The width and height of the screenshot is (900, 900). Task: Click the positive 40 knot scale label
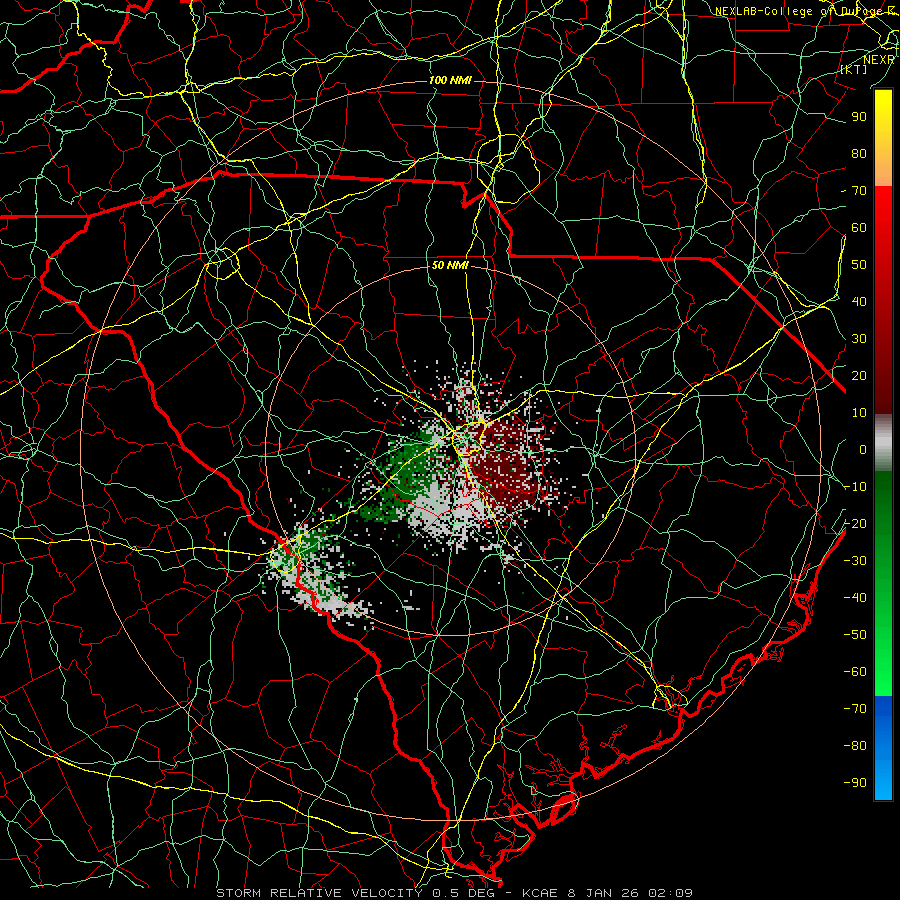coord(859,301)
